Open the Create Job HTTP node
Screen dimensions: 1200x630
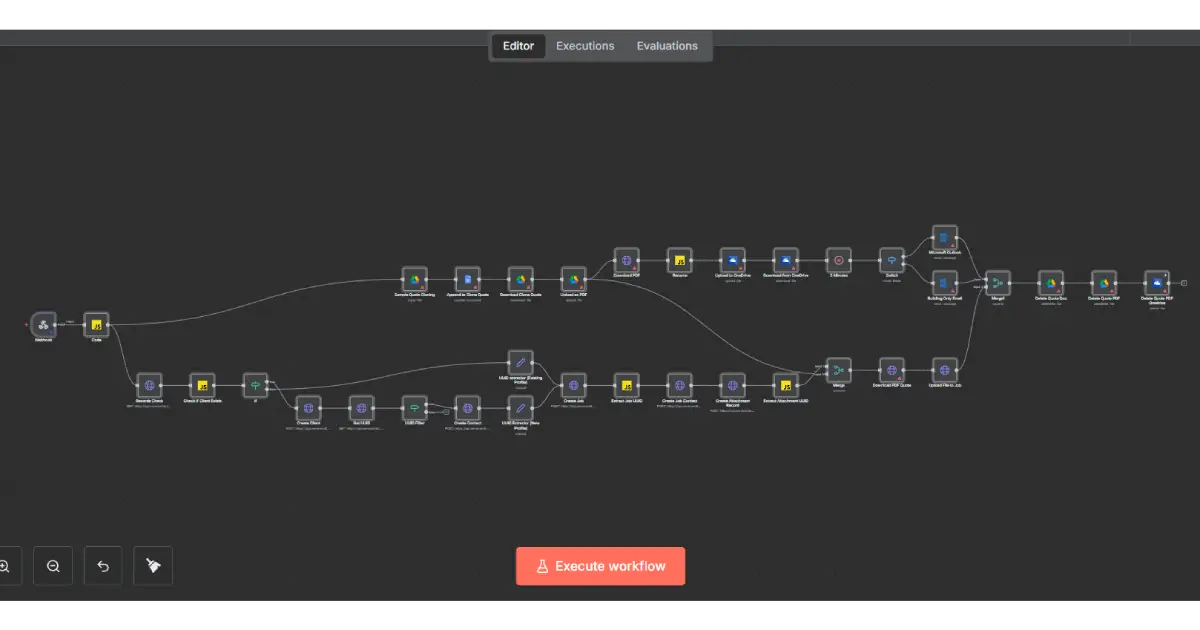tap(573, 384)
